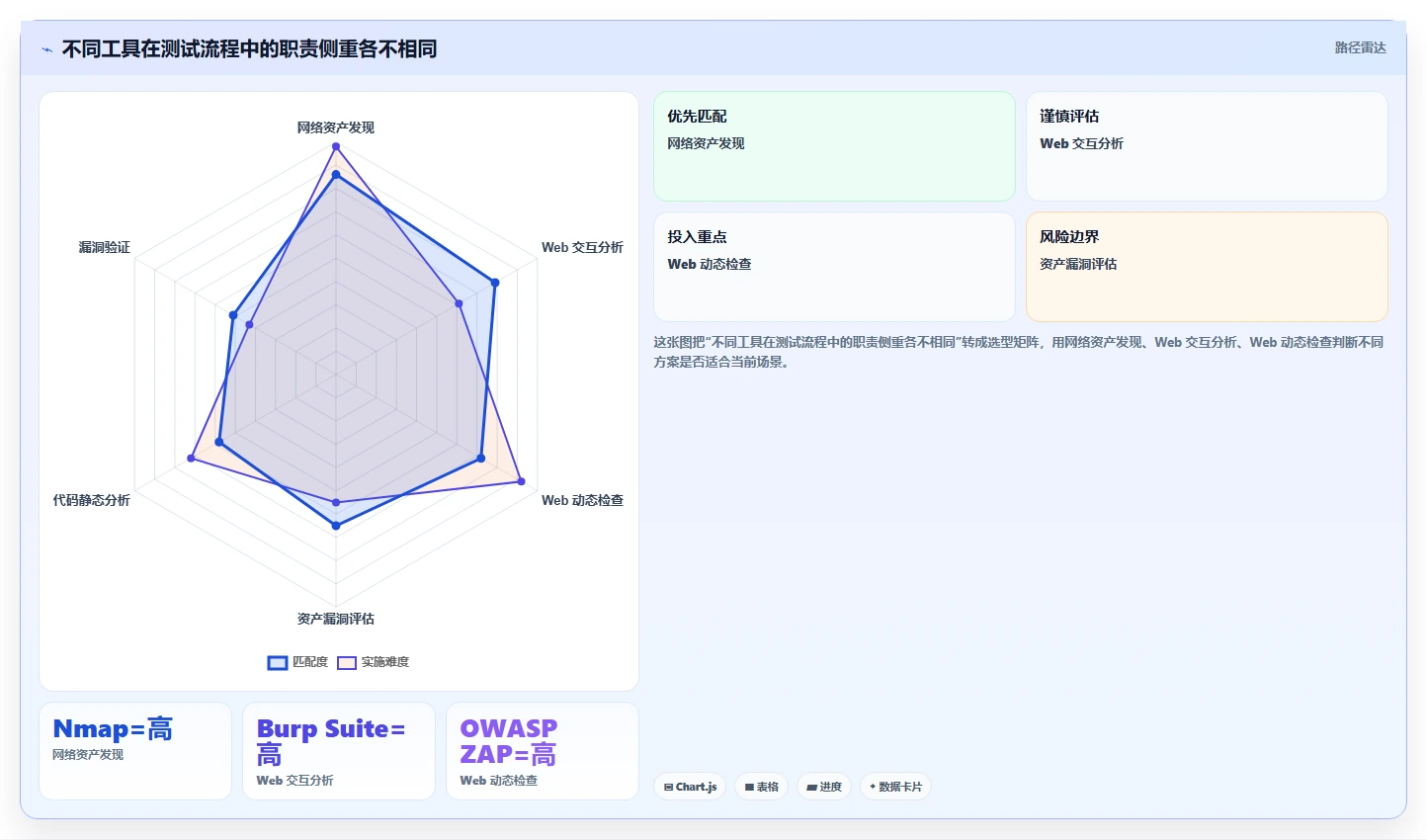This screenshot has height=840, width=1427.
Task: Click the 资产漏洞评估 radar axis label
Action: coord(336,619)
